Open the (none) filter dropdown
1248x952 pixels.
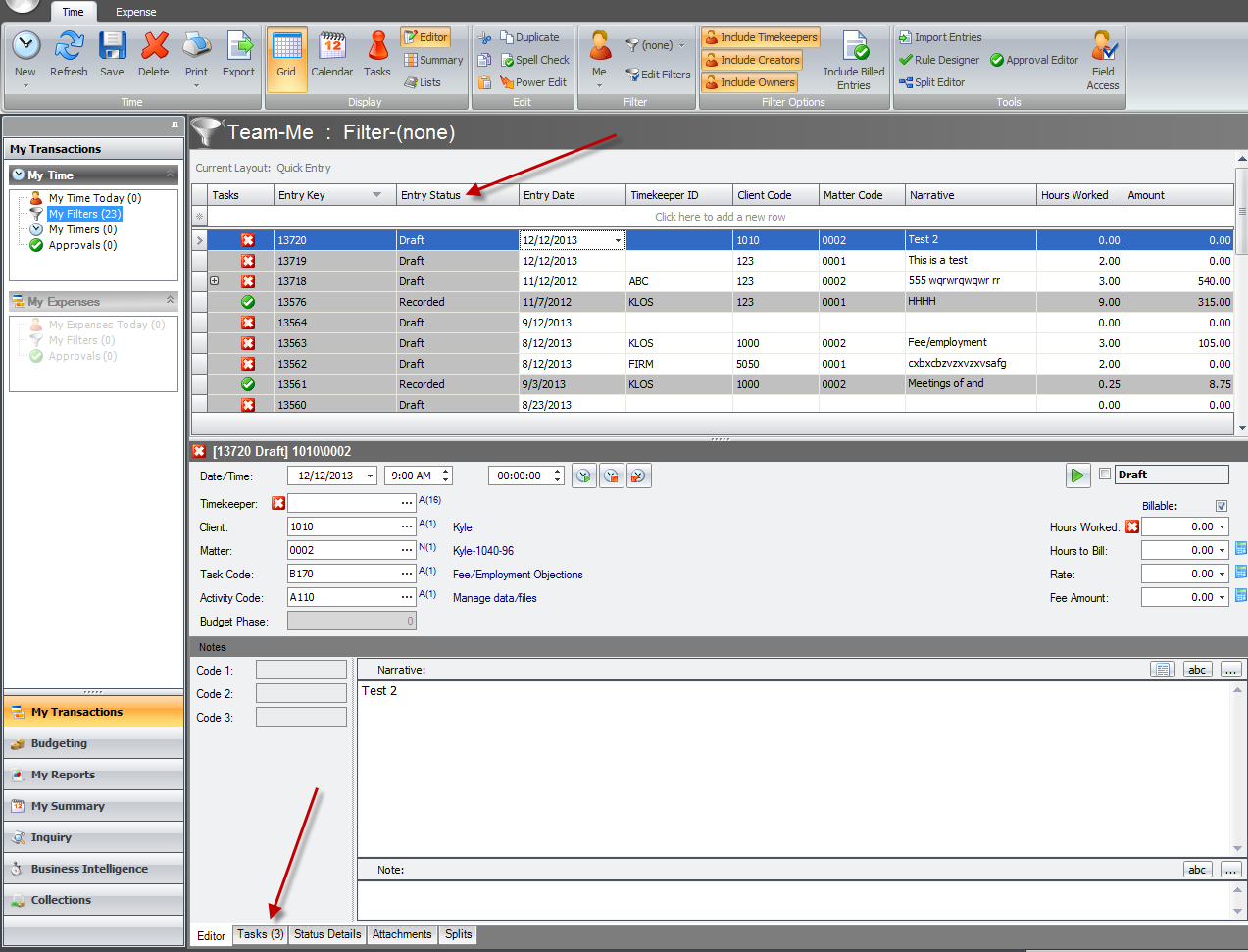(x=655, y=44)
